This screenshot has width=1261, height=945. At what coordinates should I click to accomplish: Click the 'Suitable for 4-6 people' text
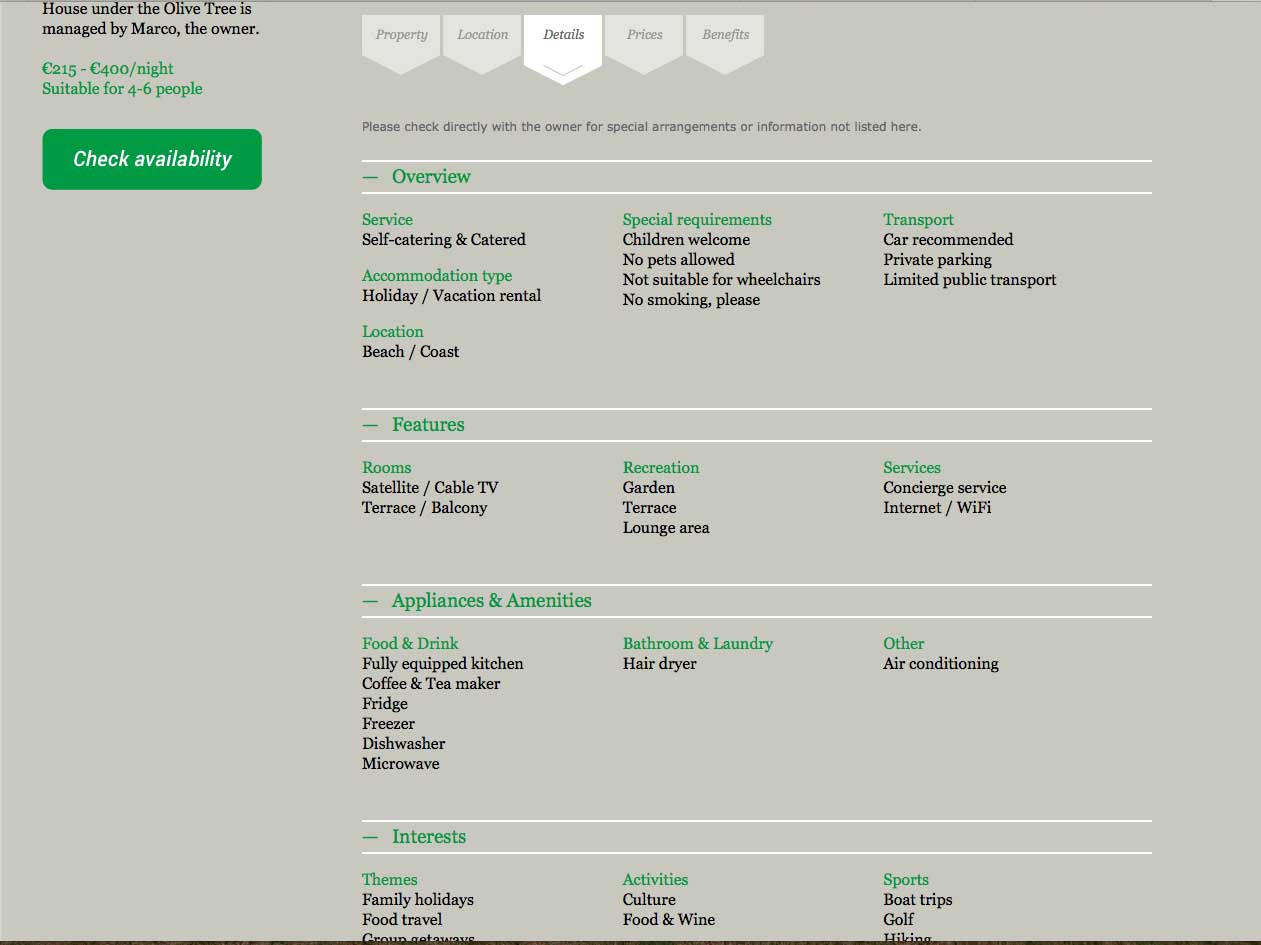click(x=122, y=89)
